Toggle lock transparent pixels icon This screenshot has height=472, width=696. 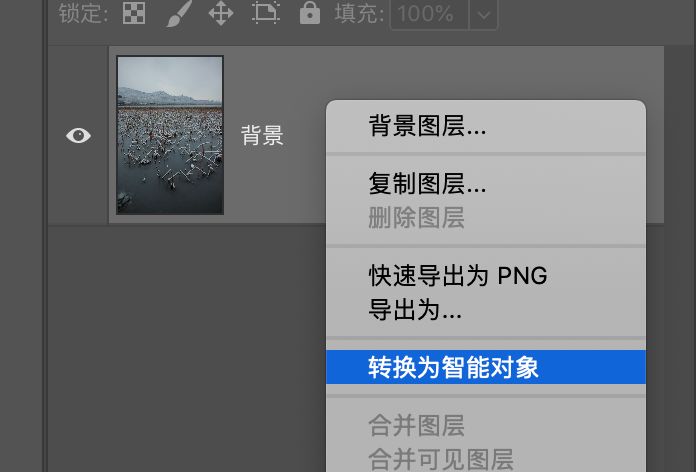coord(134,13)
